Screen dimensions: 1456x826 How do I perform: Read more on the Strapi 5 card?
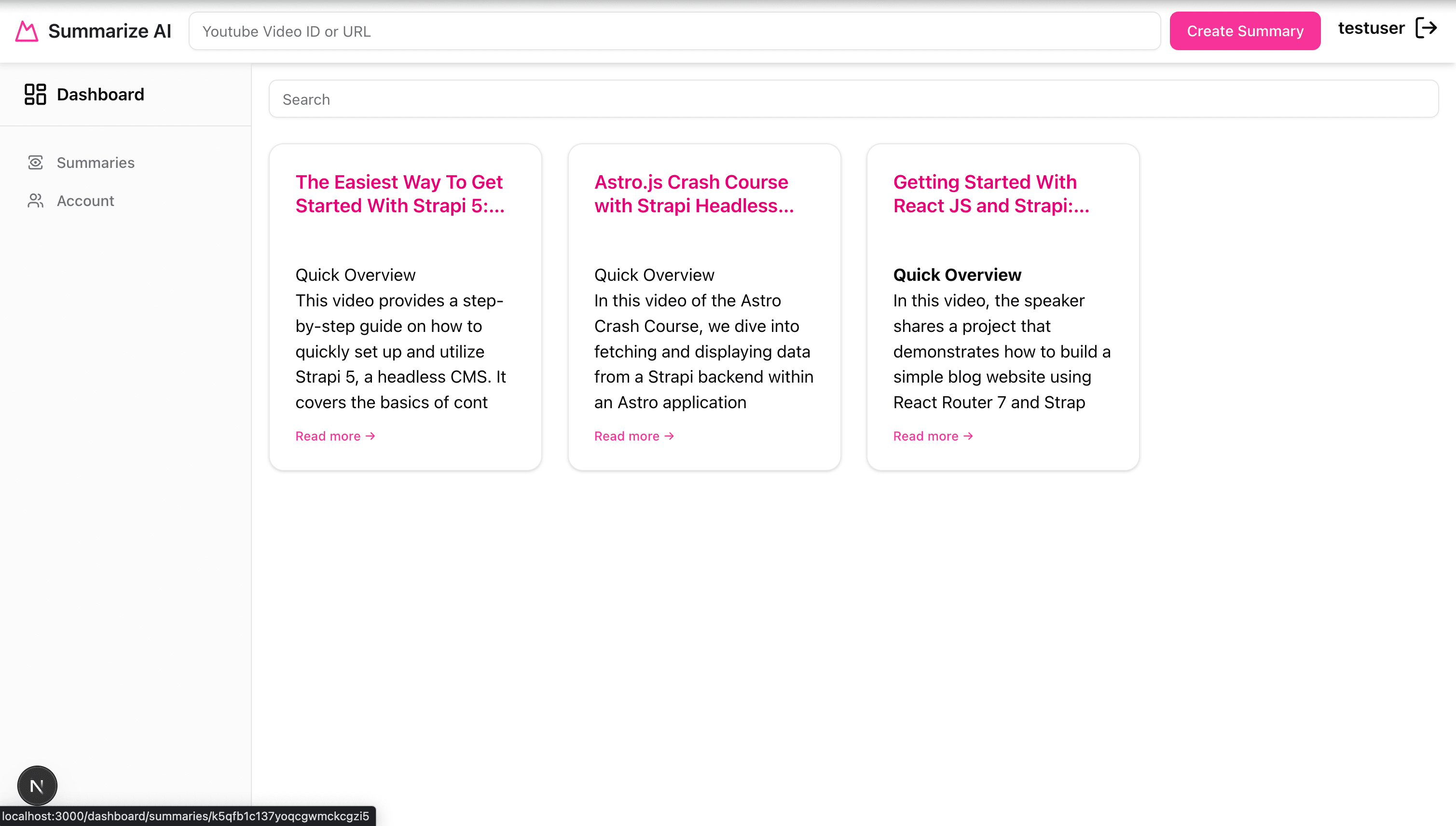(335, 436)
